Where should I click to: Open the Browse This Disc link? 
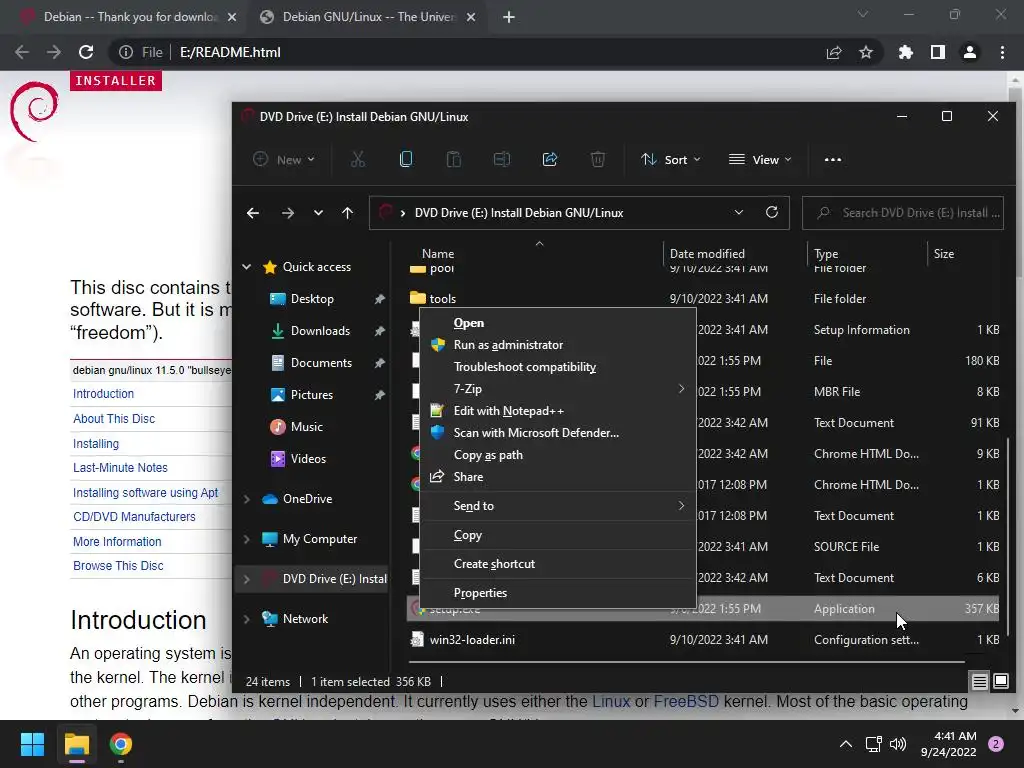pos(118,566)
